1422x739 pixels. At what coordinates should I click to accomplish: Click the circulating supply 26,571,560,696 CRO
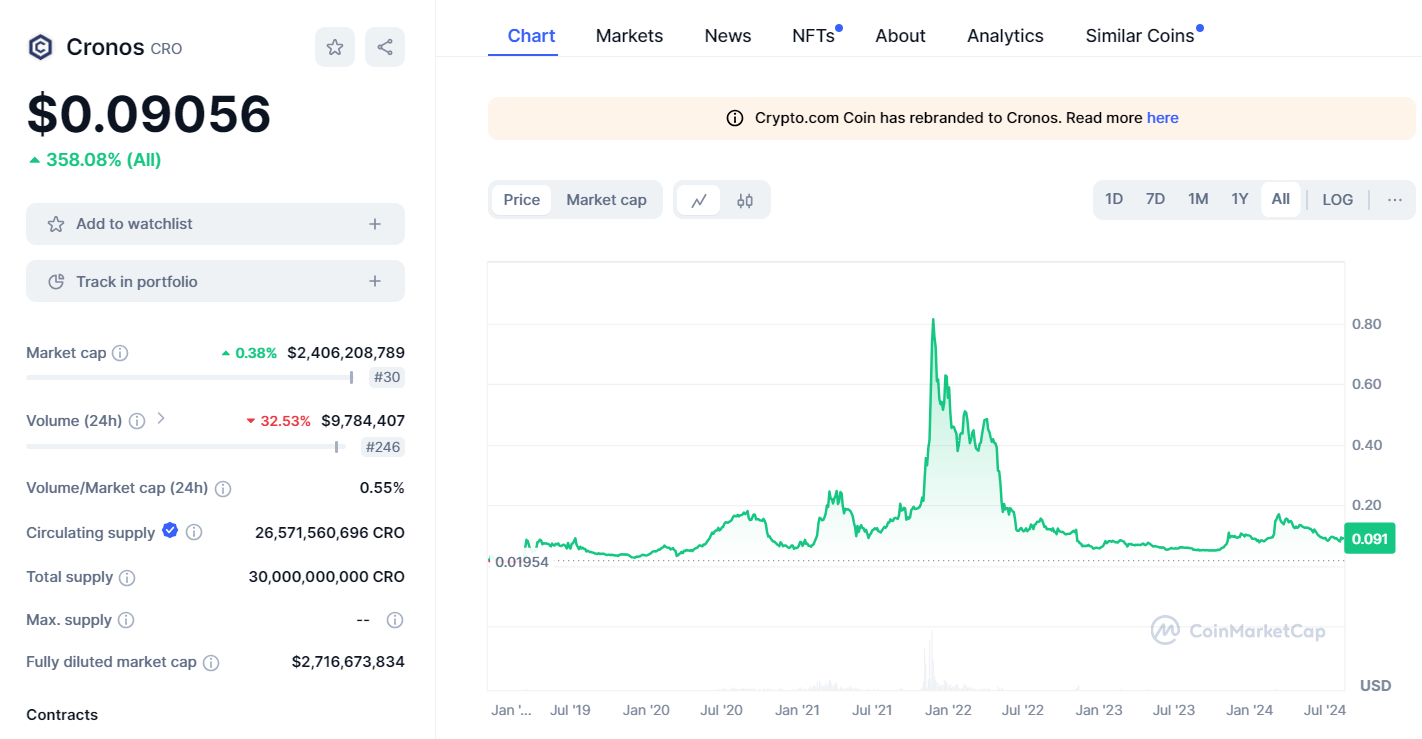coord(330,533)
